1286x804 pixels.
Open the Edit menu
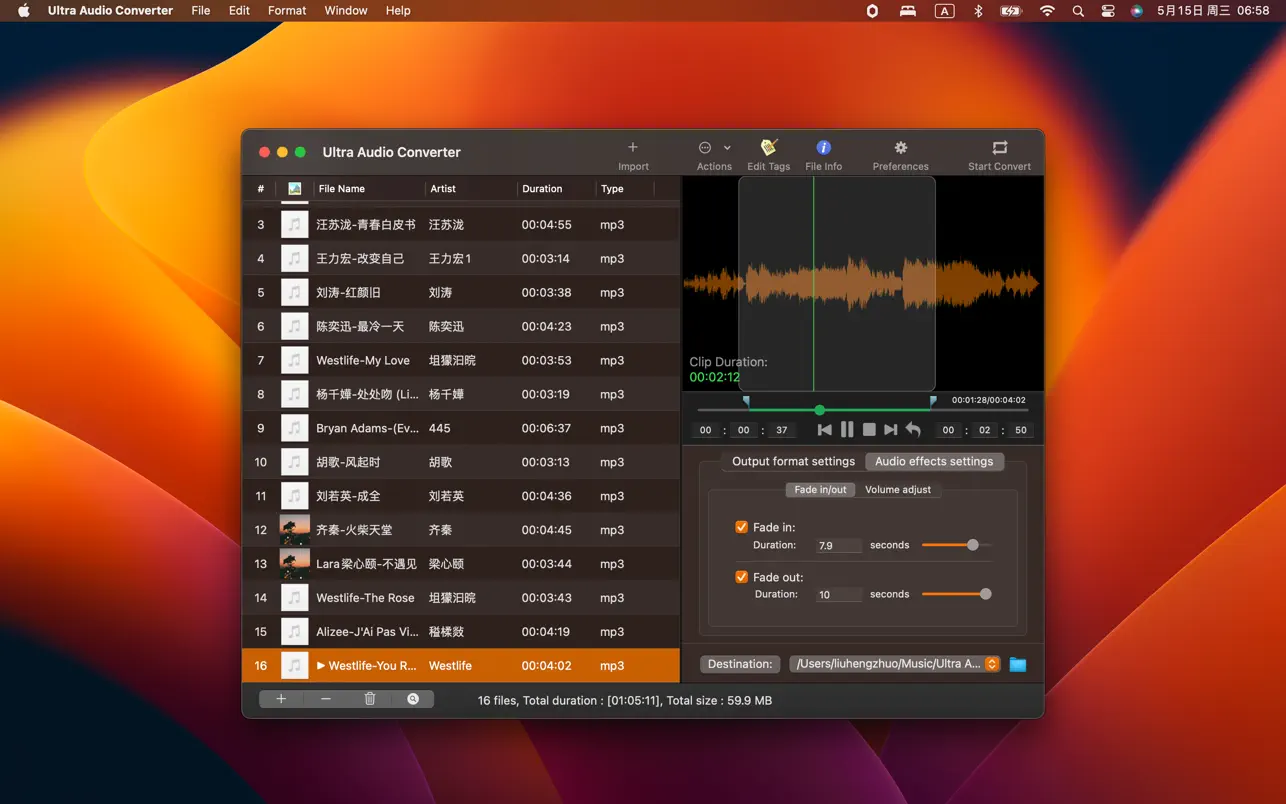239,10
